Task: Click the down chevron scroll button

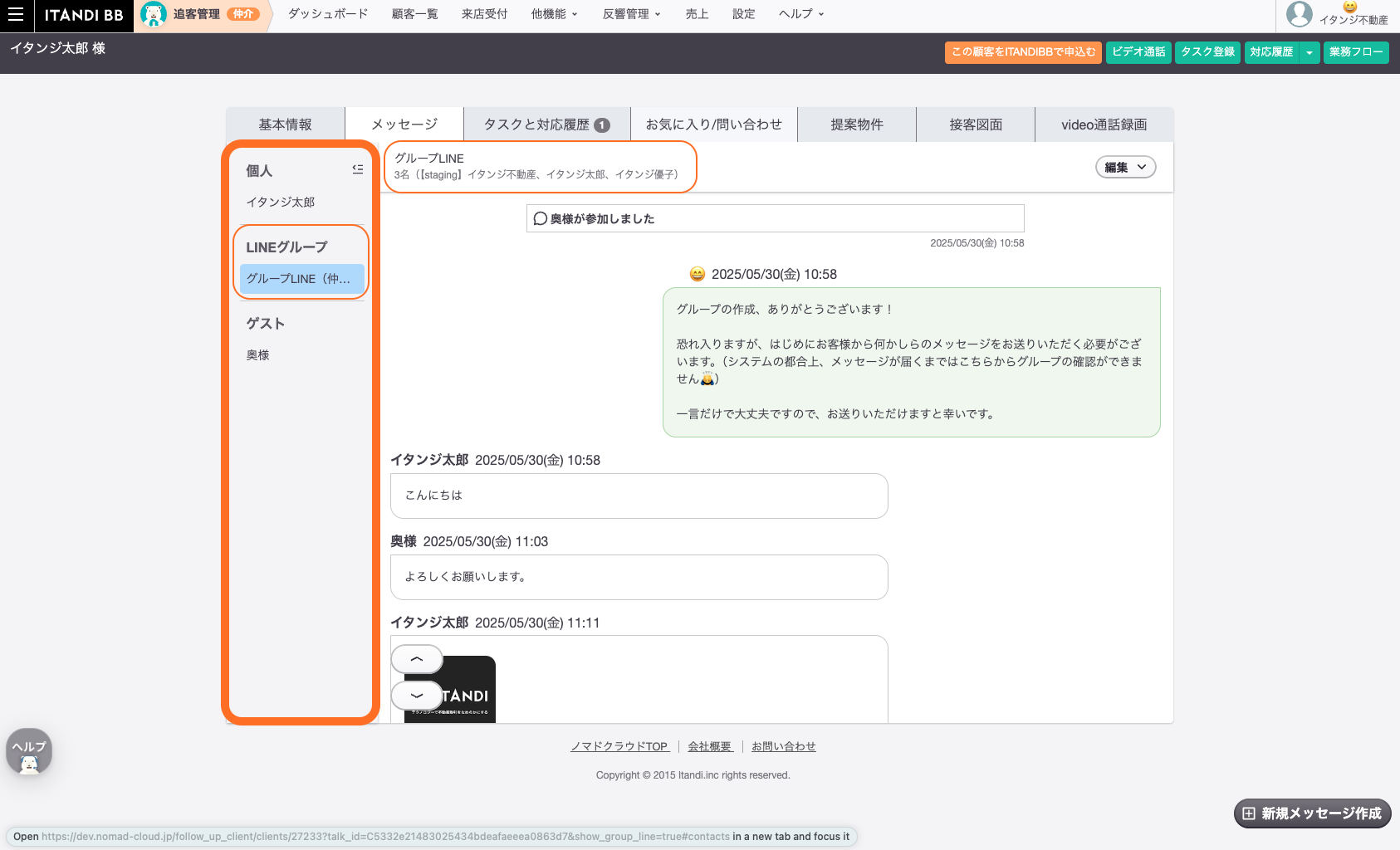Action: [417, 696]
